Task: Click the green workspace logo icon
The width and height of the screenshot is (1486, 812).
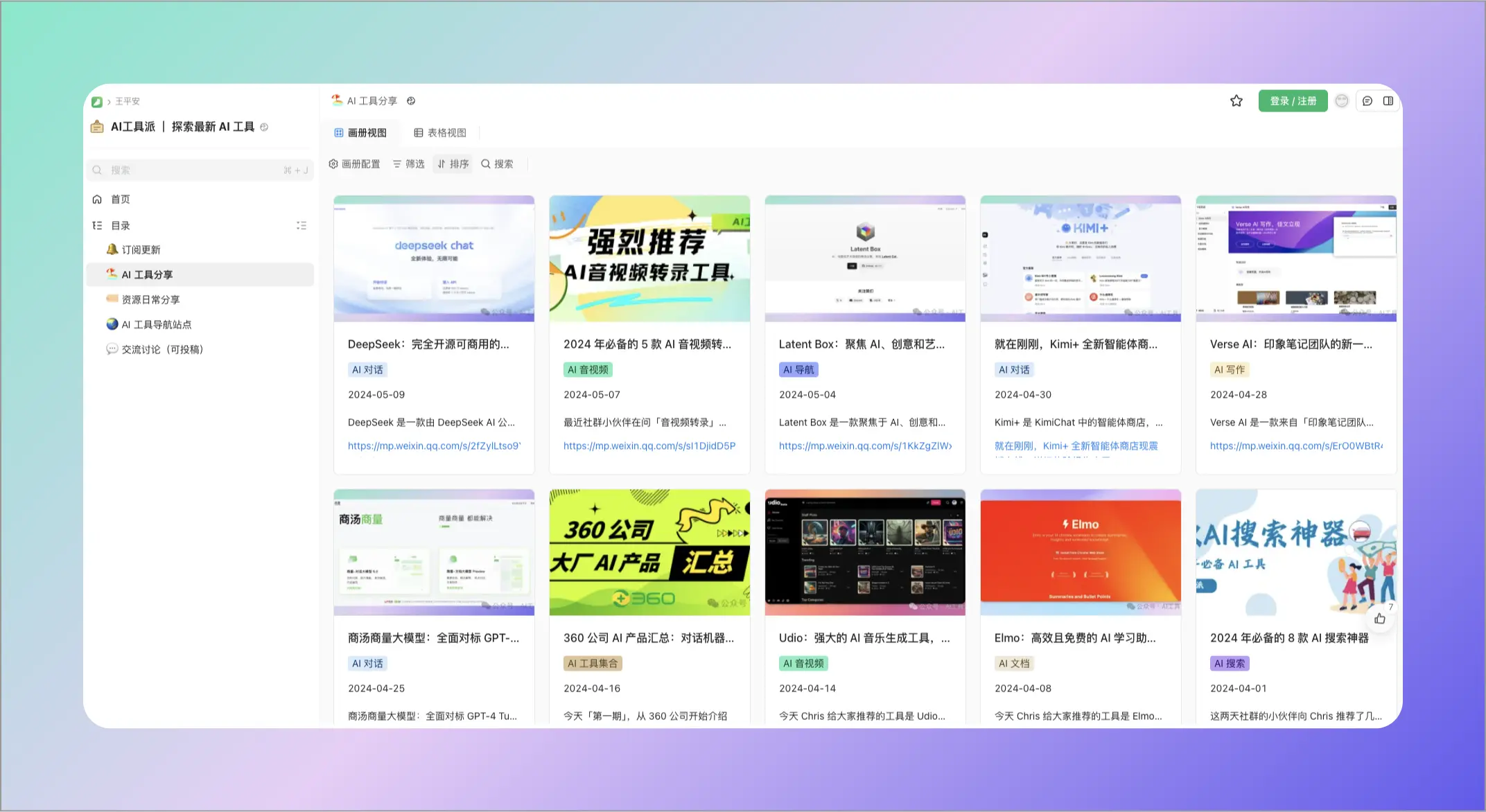Action: [97, 102]
